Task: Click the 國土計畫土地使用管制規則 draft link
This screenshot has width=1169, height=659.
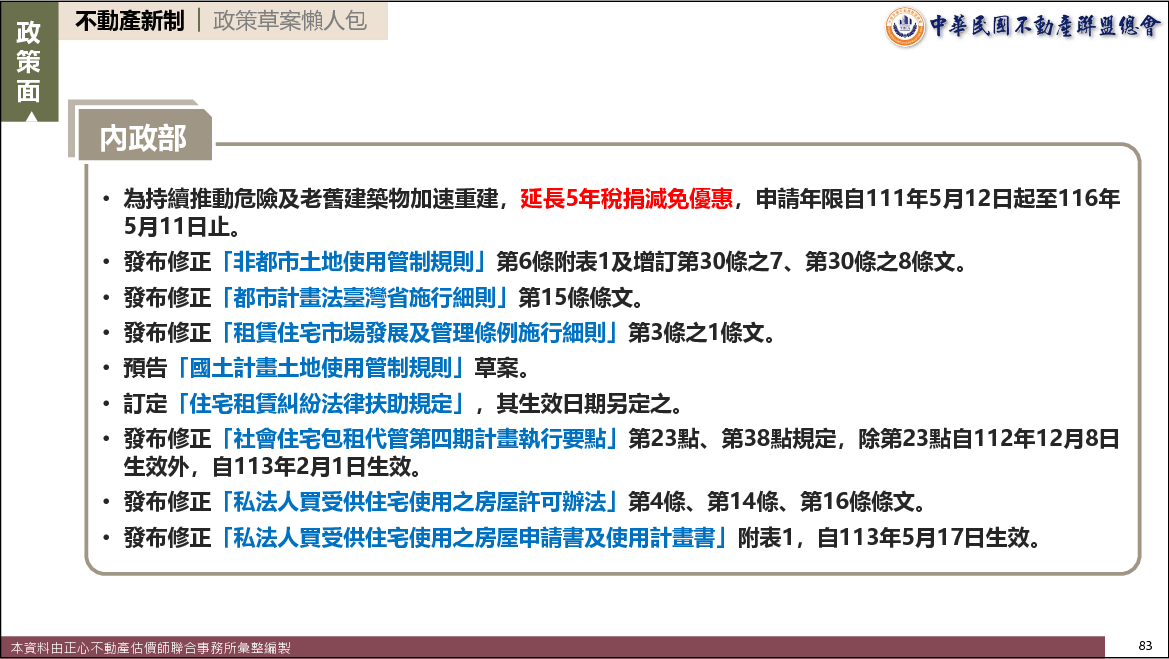Action: pos(321,368)
